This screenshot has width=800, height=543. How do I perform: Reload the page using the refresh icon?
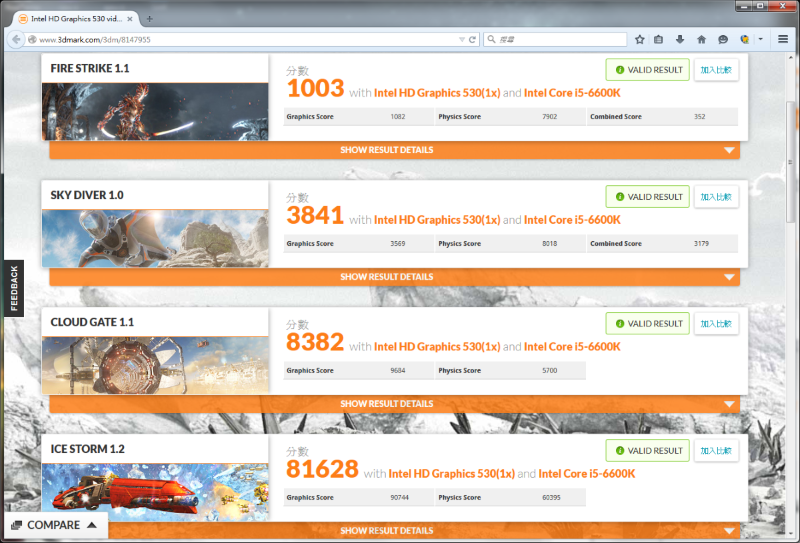pyautogui.click(x=472, y=39)
